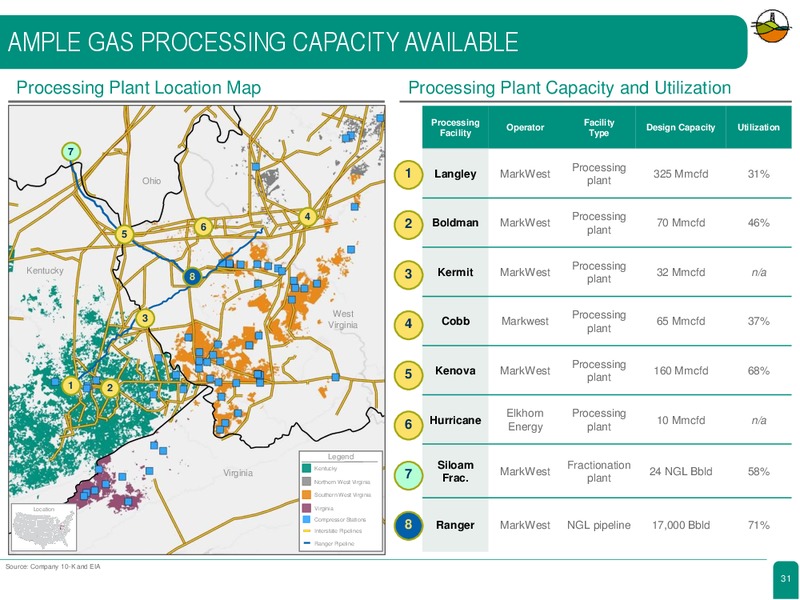The image size is (800, 600).
Task: Click map marker 7 near Ohio's northwest
Action: (71, 152)
